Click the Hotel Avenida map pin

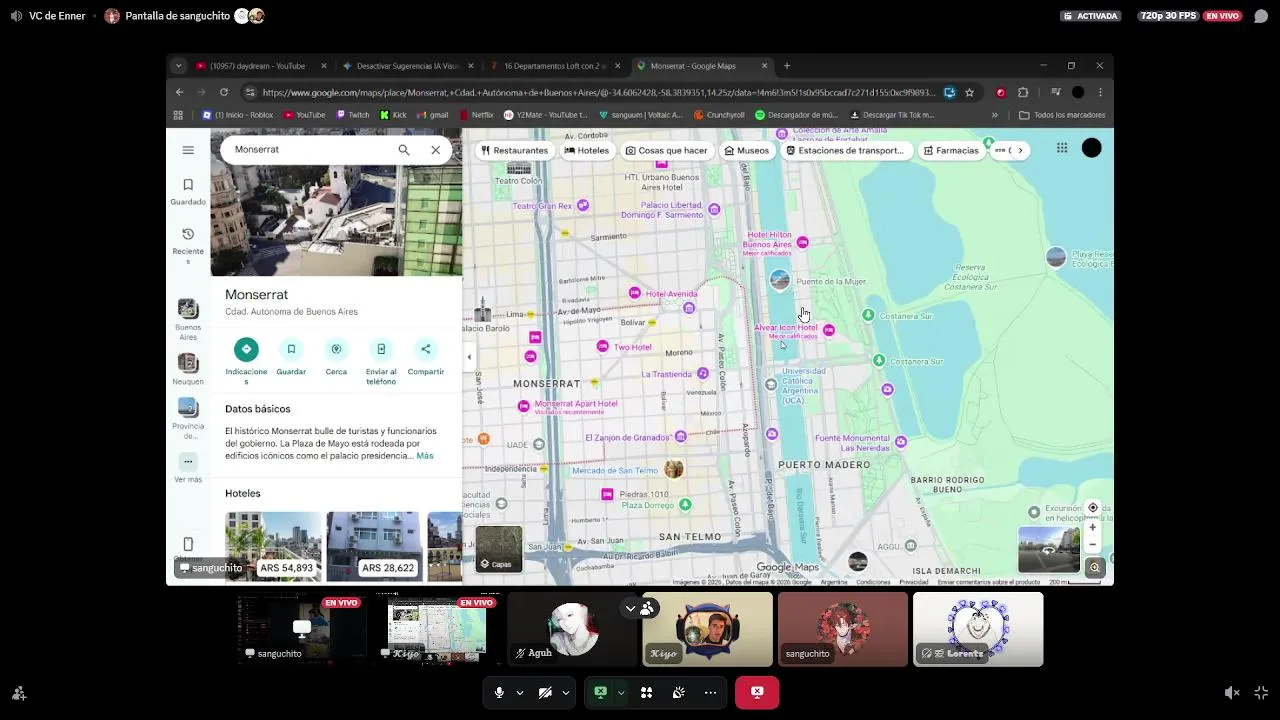[x=634, y=293]
